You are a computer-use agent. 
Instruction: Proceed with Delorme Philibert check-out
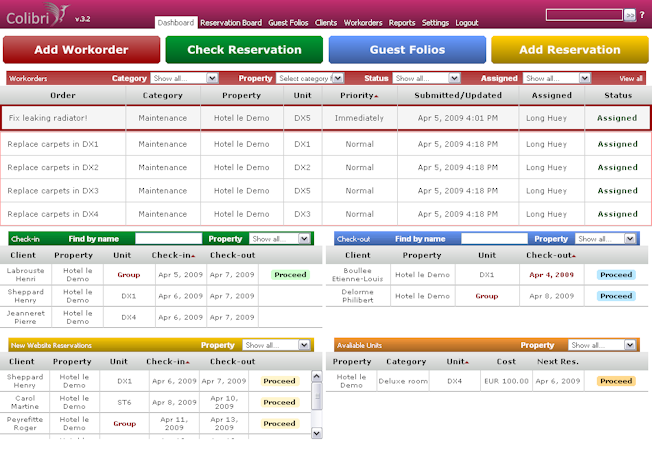[616, 296]
